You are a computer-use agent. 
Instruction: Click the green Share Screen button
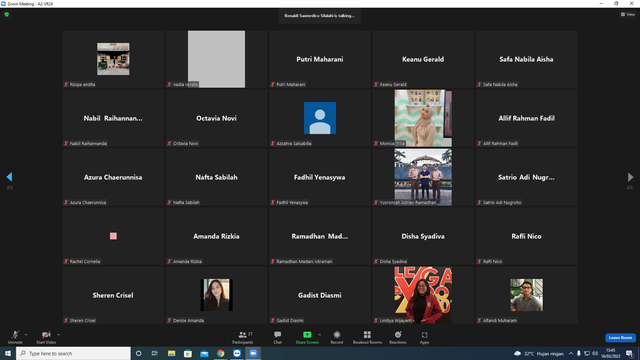click(x=307, y=337)
